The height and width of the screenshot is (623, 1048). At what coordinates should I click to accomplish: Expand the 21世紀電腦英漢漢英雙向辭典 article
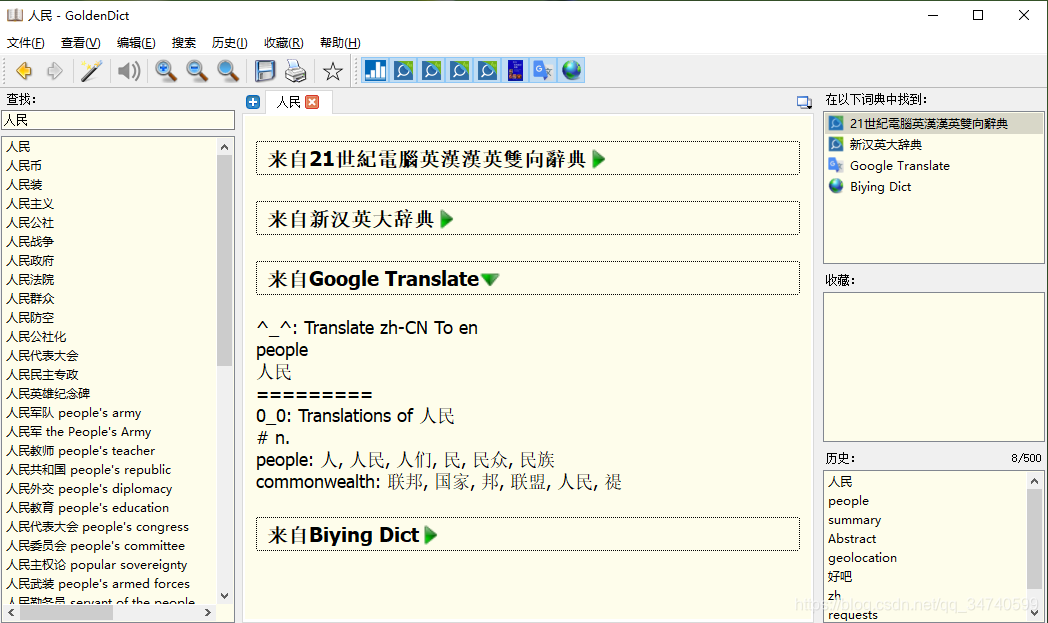[x=599, y=159]
